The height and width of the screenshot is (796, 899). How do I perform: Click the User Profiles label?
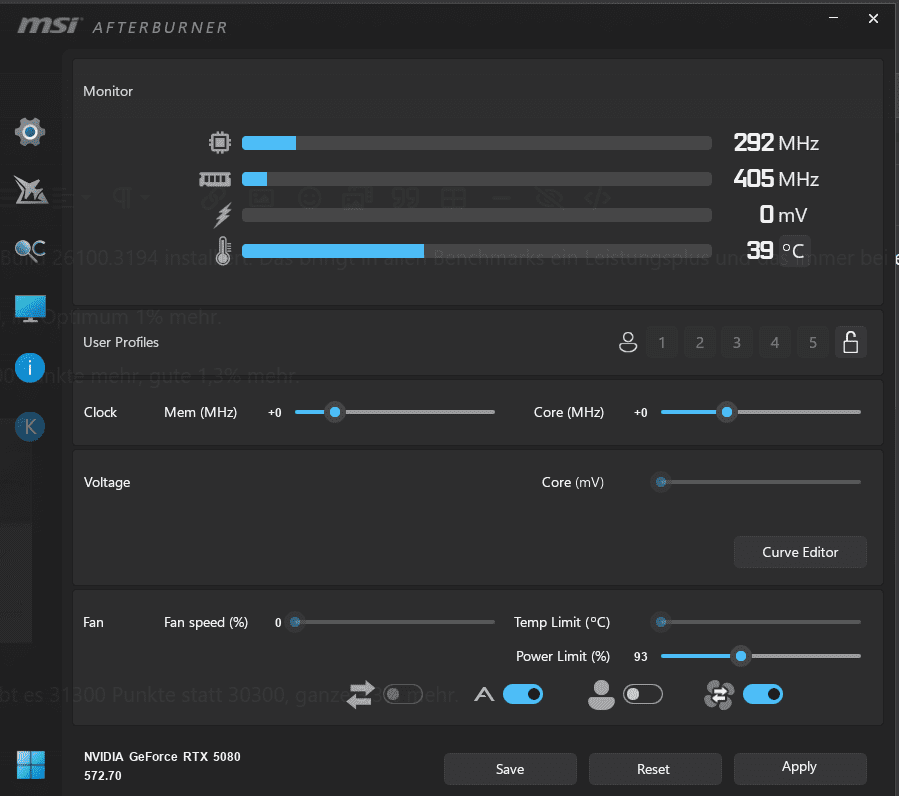(121, 342)
